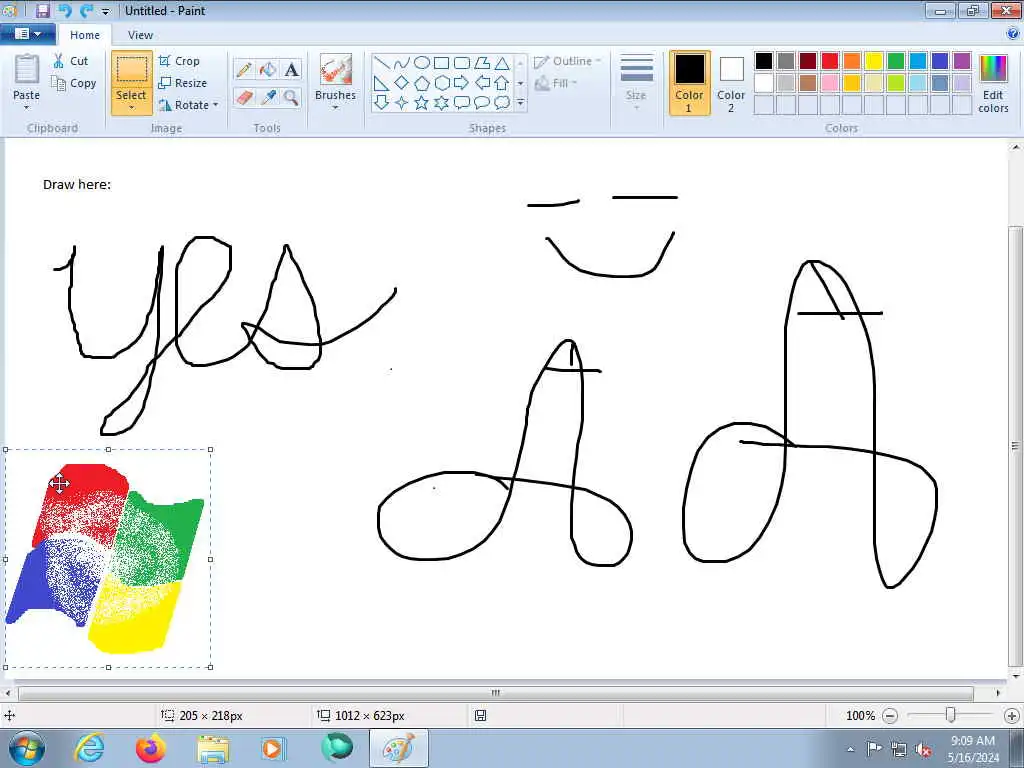This screenshot has height=768, width=1024.
Task: Open the Select dropdown arrow
Action: pyautogui.click(x=131, y=108)
